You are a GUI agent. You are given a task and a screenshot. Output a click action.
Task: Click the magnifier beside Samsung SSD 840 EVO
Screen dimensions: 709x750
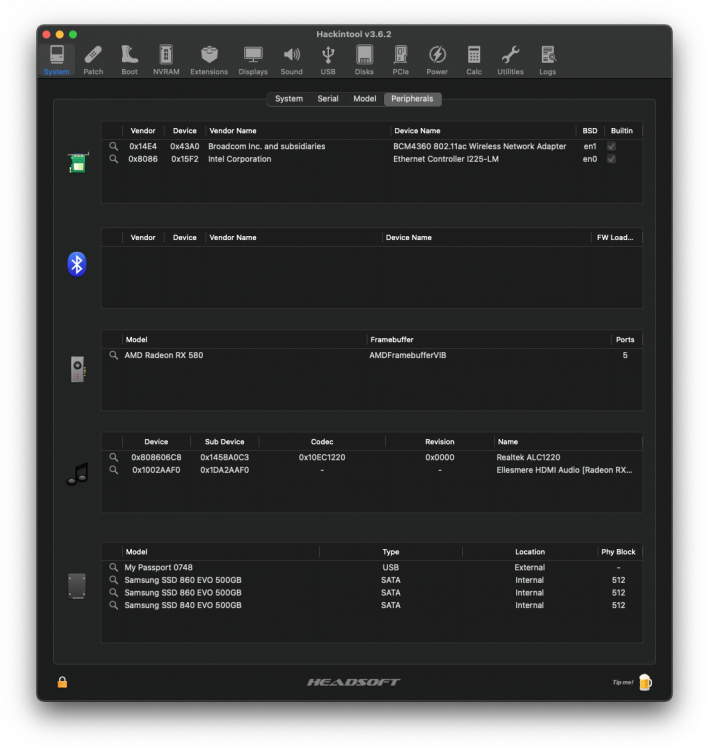[113, 605]
